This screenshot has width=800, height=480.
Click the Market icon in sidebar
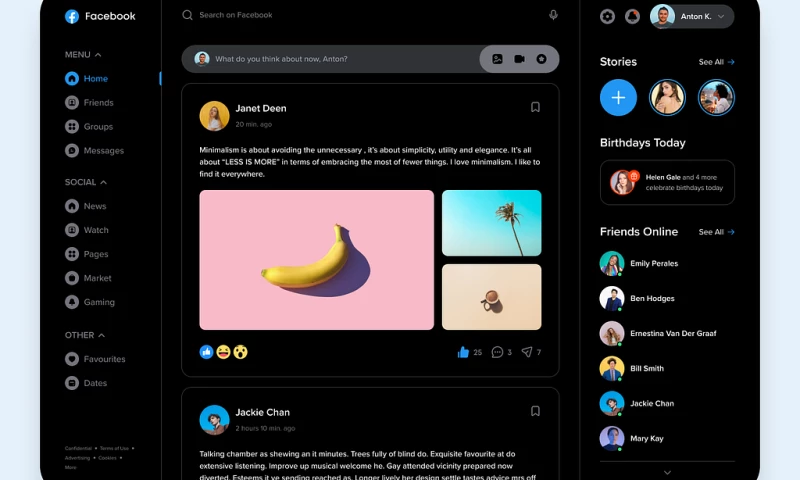pyautogui.click(x=72, y=278)
